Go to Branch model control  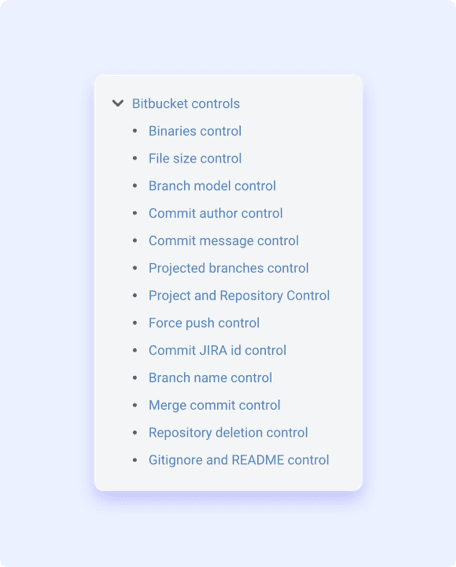click(x=212, y=186)
